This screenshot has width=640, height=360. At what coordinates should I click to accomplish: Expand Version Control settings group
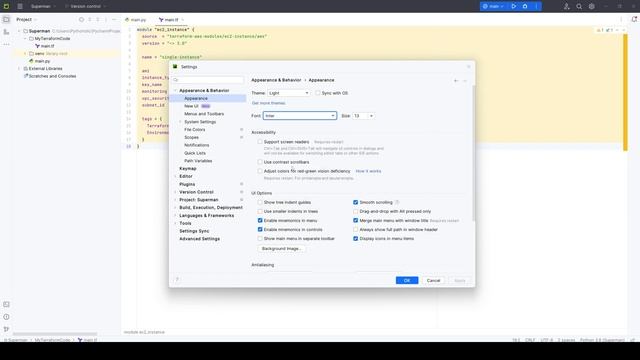[x=176, y=192]
